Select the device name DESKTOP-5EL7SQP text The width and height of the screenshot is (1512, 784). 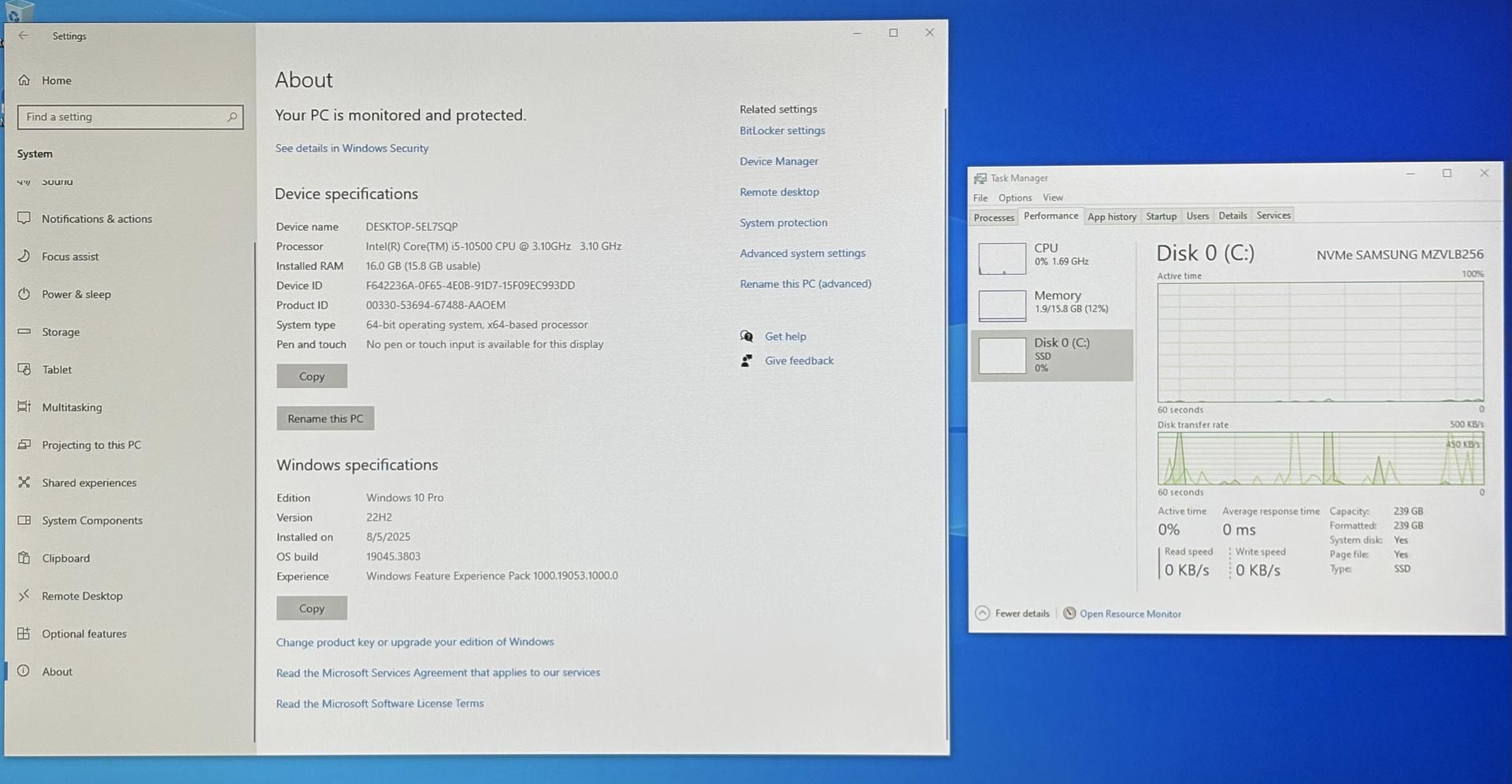pyautogui.click(x=411, y=227)
